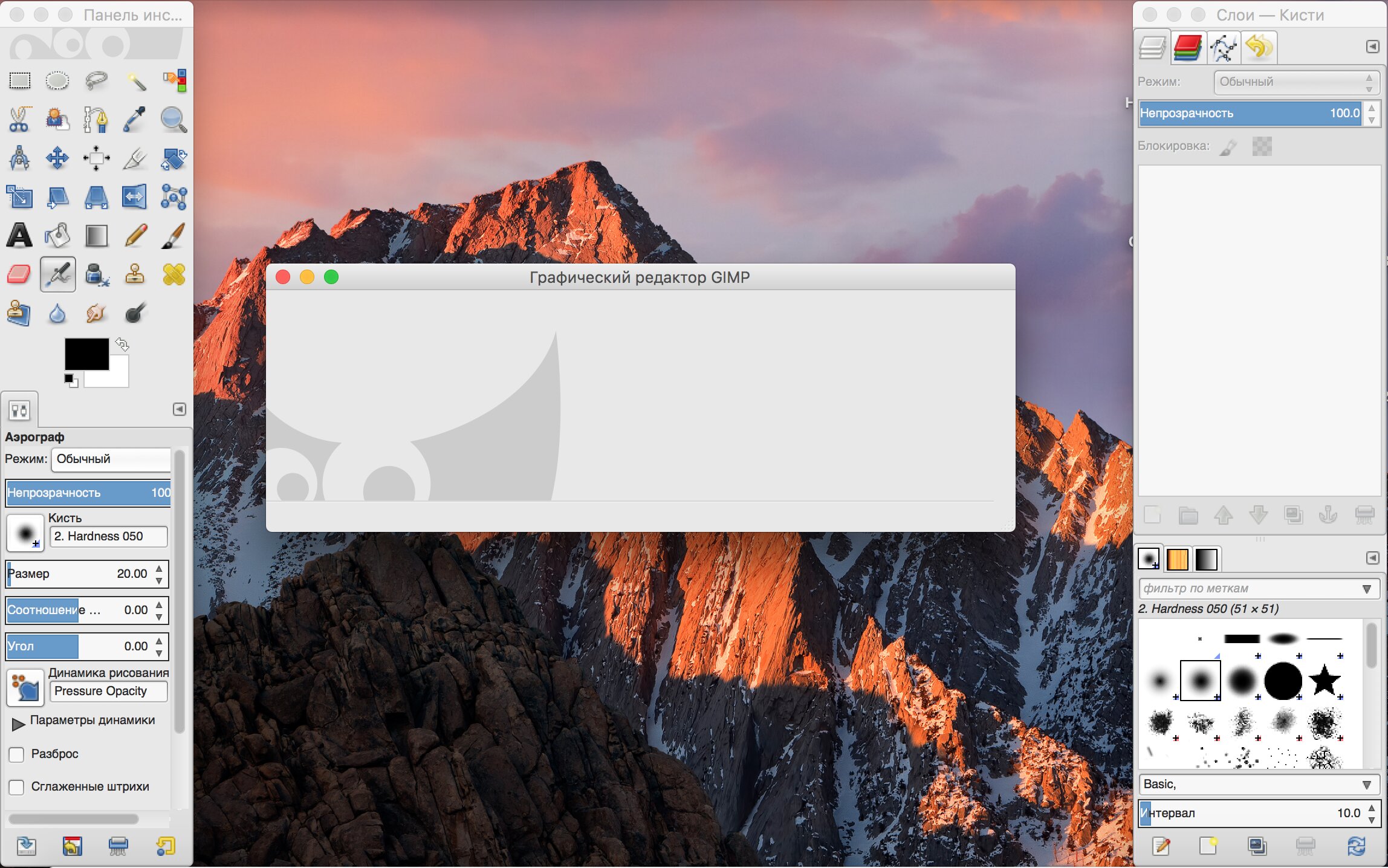Select the Rectangle Select tool
Viewport: 1388px width, 868px height.
click(x=19, y=80)
